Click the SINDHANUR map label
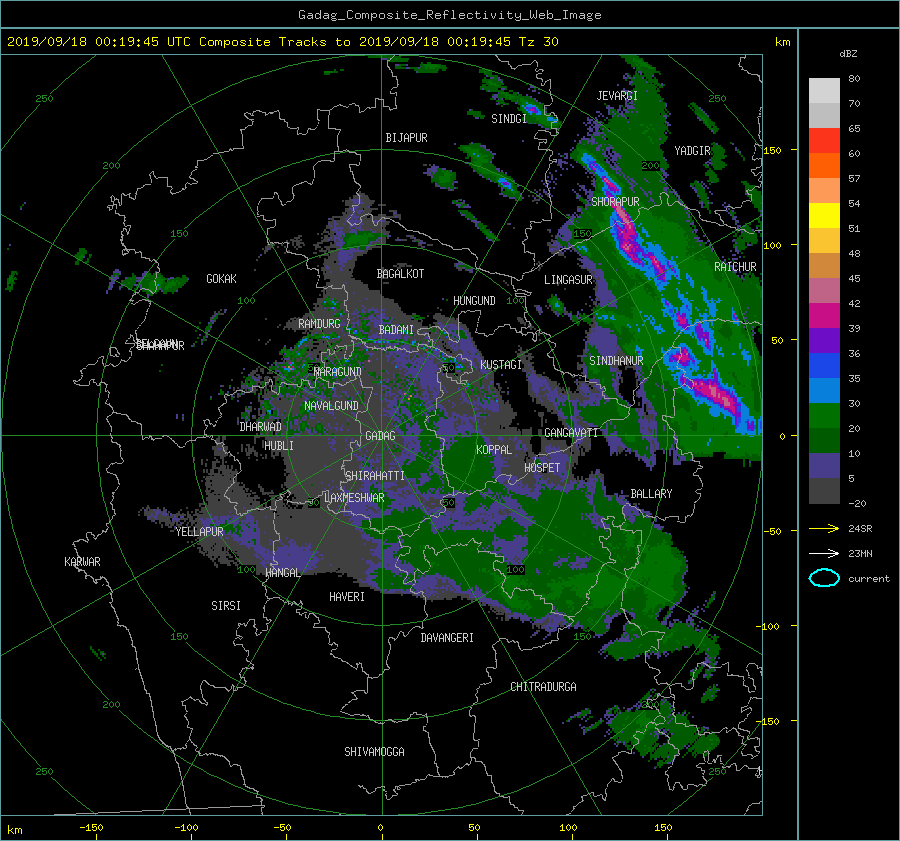900x841 pixels. point(616,361)
